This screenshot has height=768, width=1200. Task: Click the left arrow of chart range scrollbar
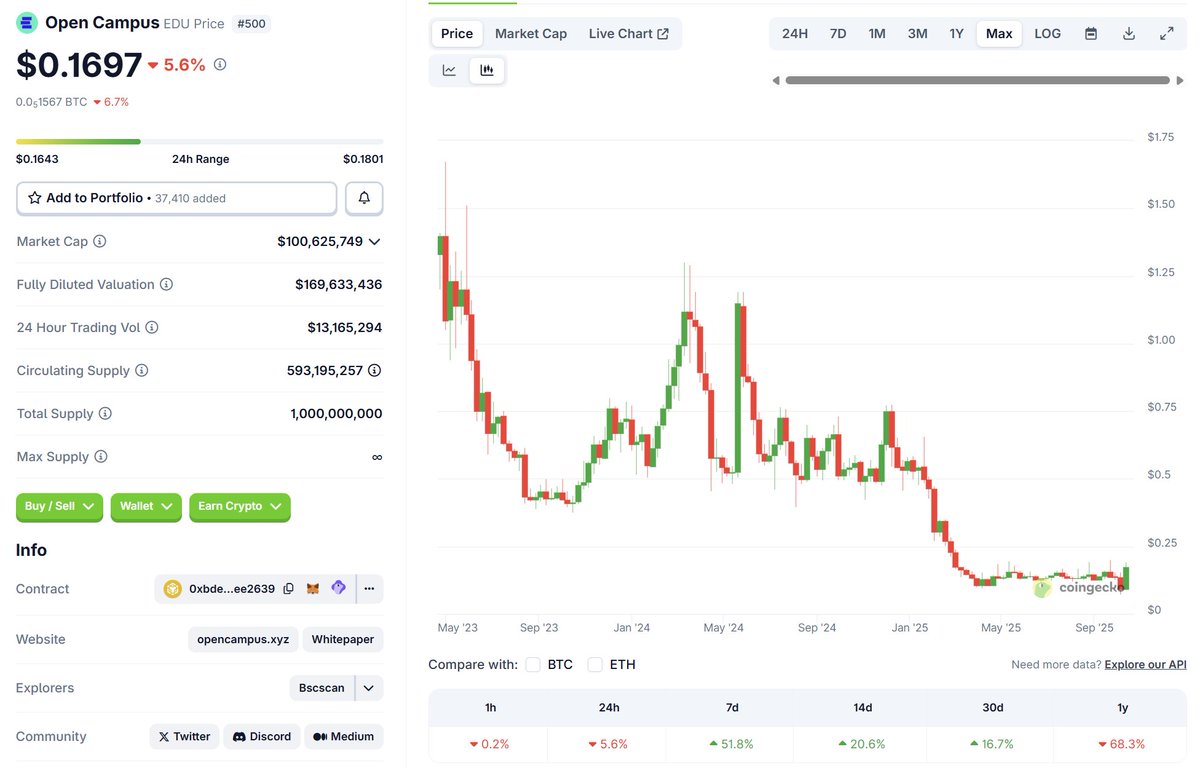point(776,81)
